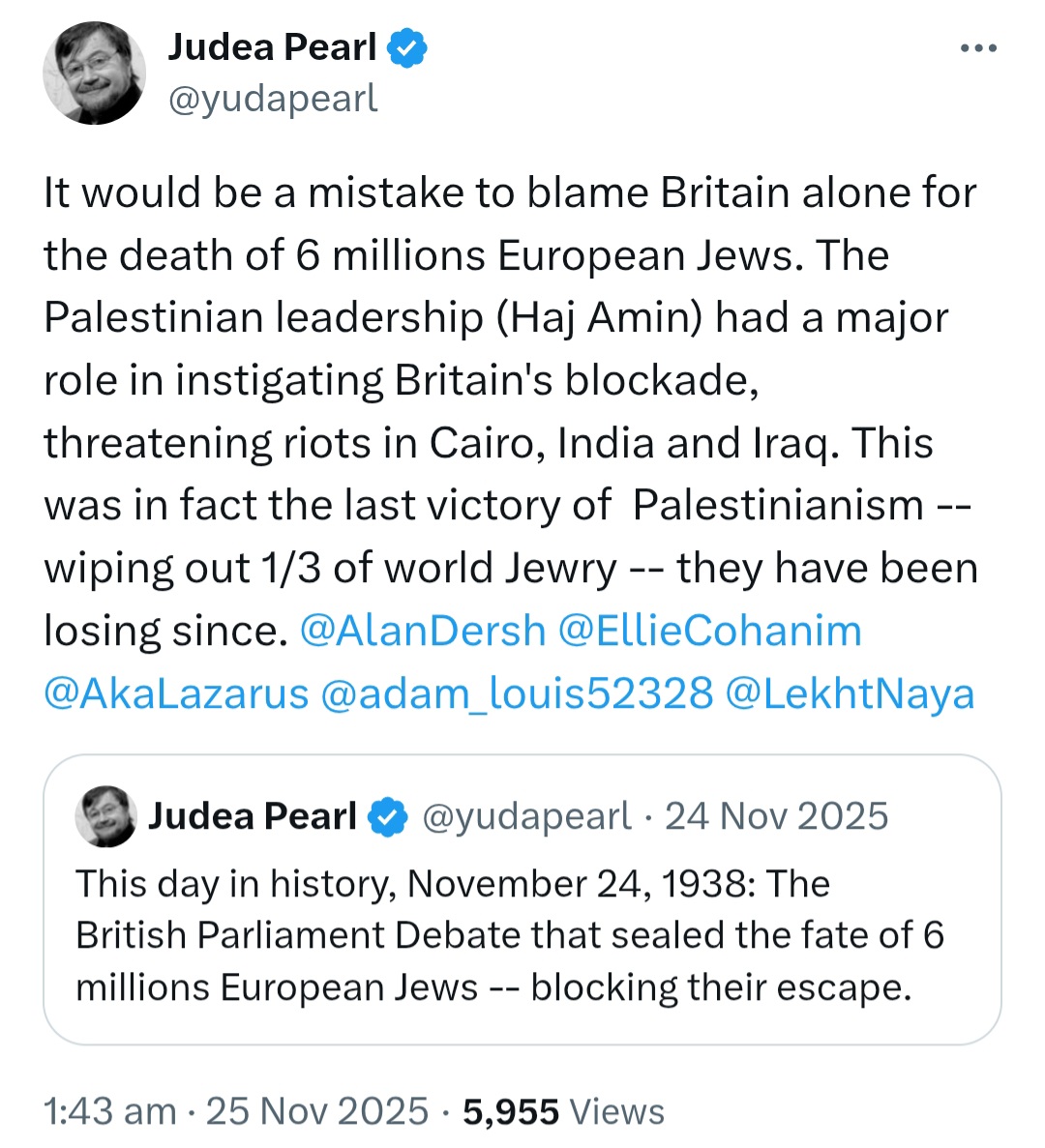Screen dimensions: 1045x1148
Task: Open the @LekhtNaya mention
Action: (850, 693)
